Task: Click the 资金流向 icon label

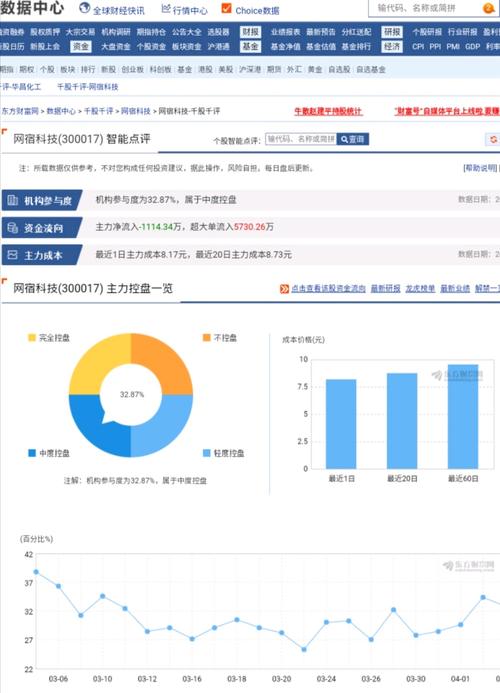Action: coord(42,228)
